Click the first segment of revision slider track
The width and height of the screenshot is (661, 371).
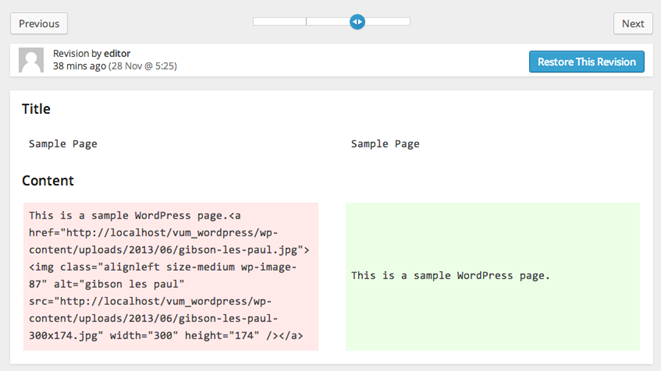pyautogui.click(x=279, y=22)
